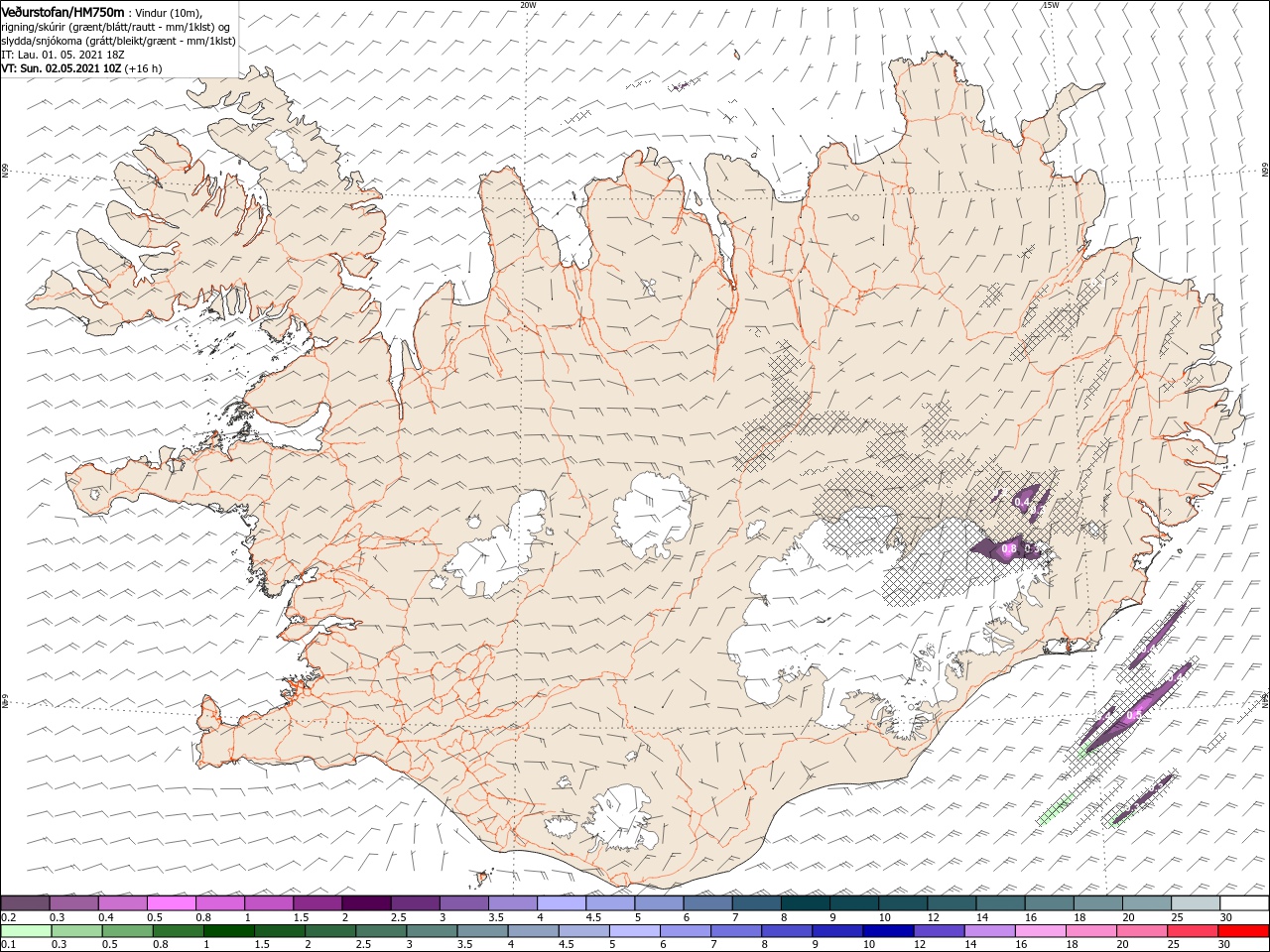1270x952 pixels.
Task: Select the purple 1.5 swatch, upper row
Action: click(317, 902)
